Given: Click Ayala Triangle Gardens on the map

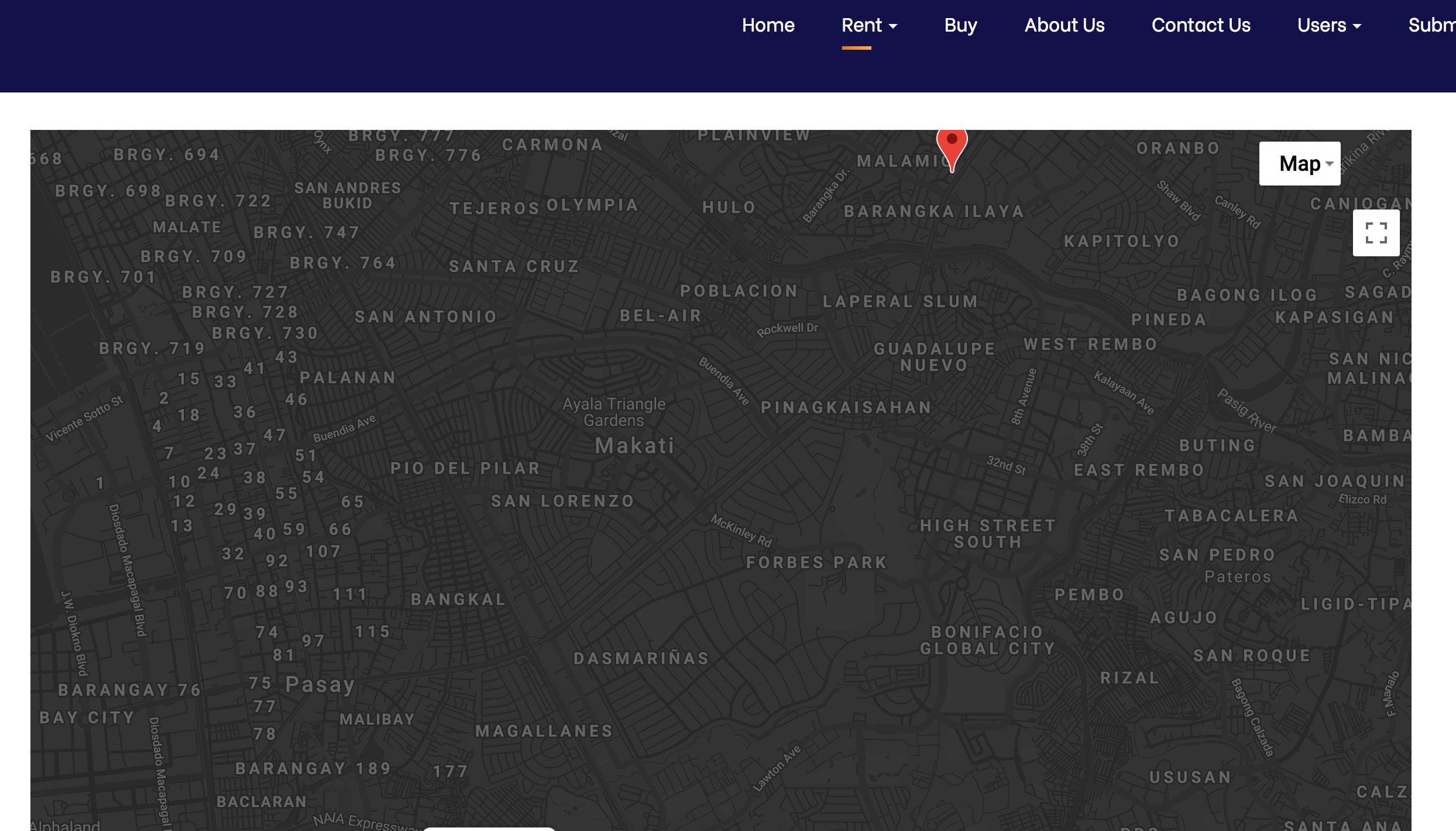Looking at the screenshot, I should tap(614, 412).
